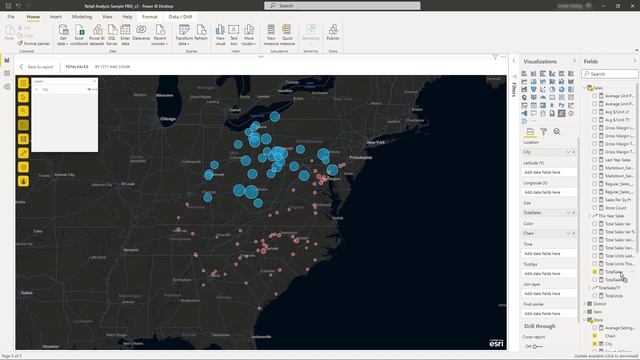This screenshot has height=360, width=640.
Task: Open the Format paint roller pane tab
Action: (543, 131)
